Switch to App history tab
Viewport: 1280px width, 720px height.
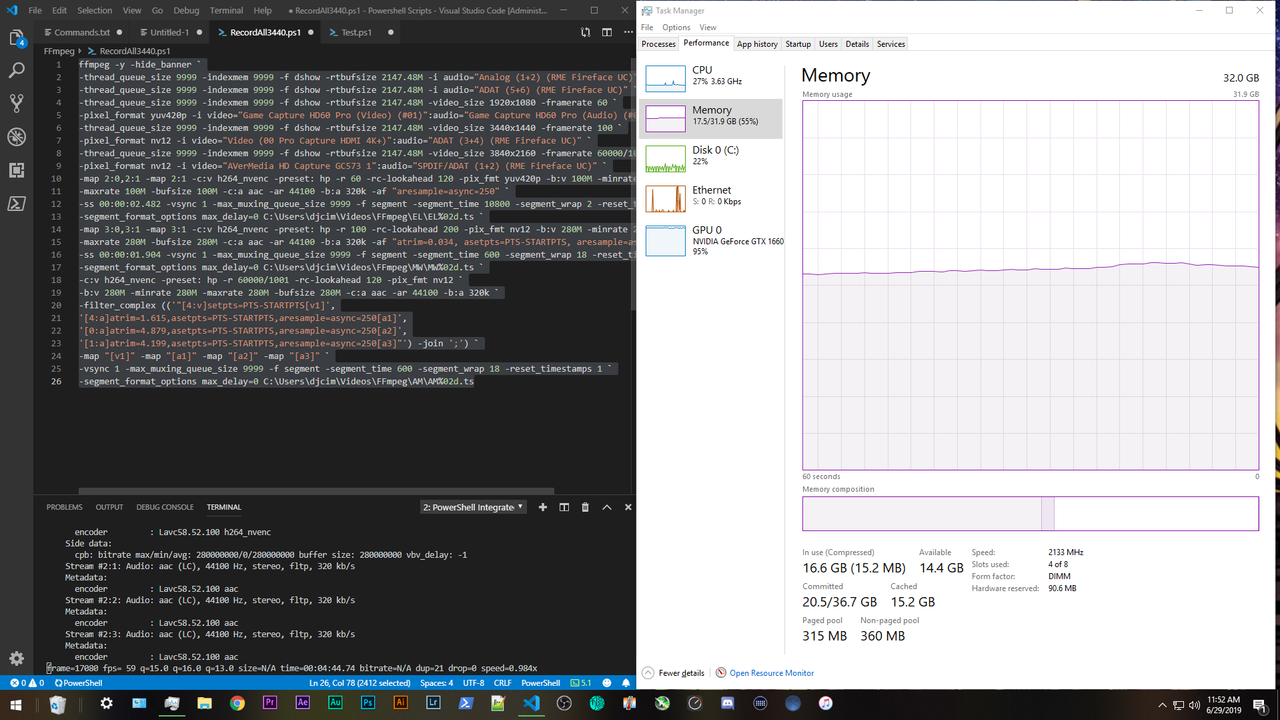pos(757,44)
